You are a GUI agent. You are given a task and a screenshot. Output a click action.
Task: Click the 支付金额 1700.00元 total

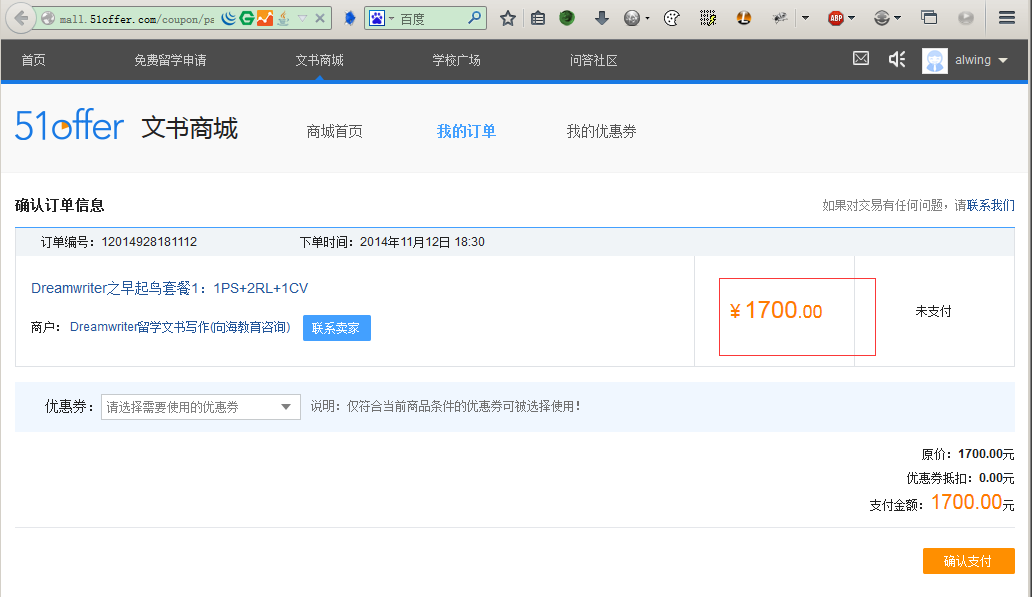(x=942, y=503)
